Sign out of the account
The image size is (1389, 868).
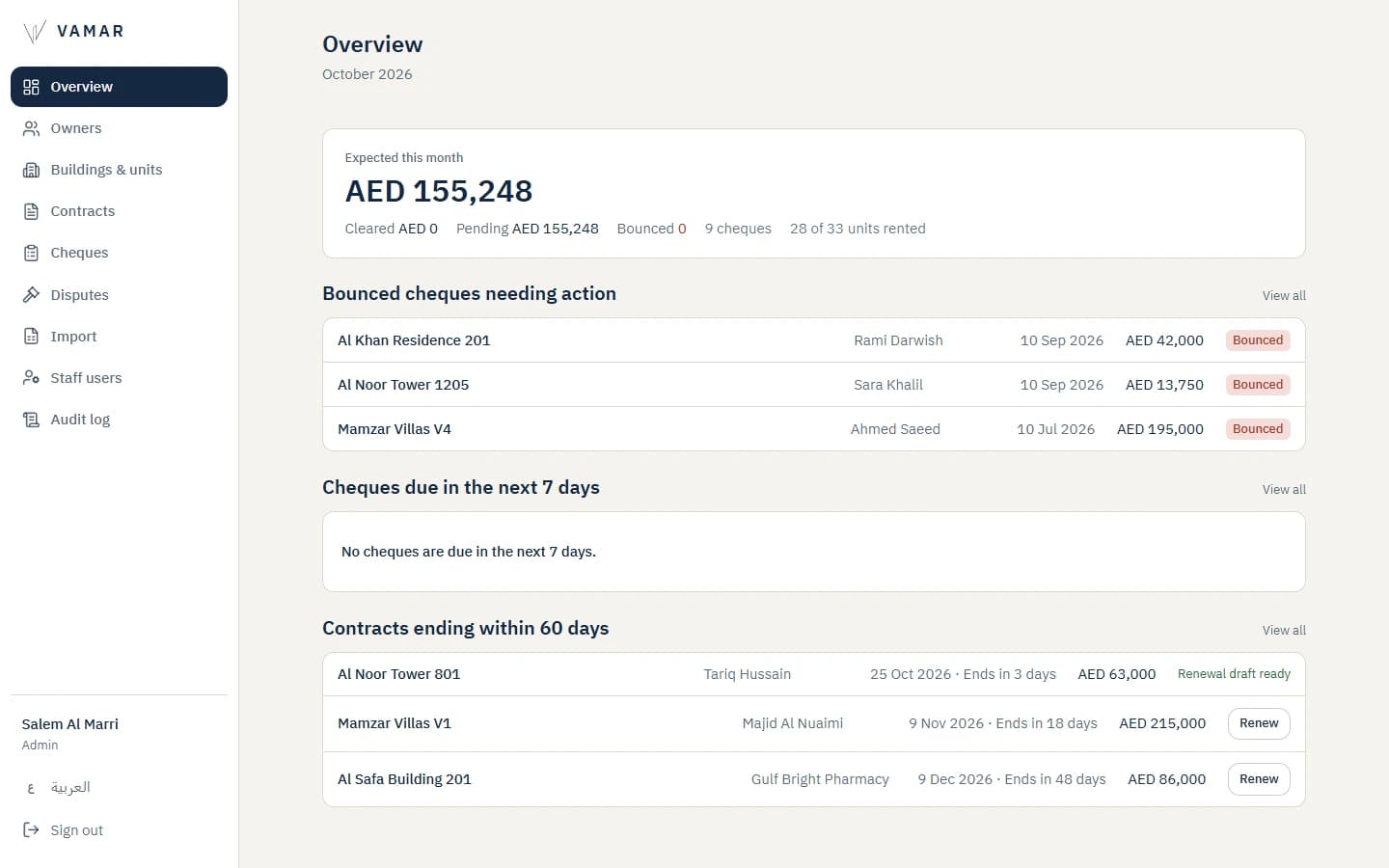pos(119,830)
